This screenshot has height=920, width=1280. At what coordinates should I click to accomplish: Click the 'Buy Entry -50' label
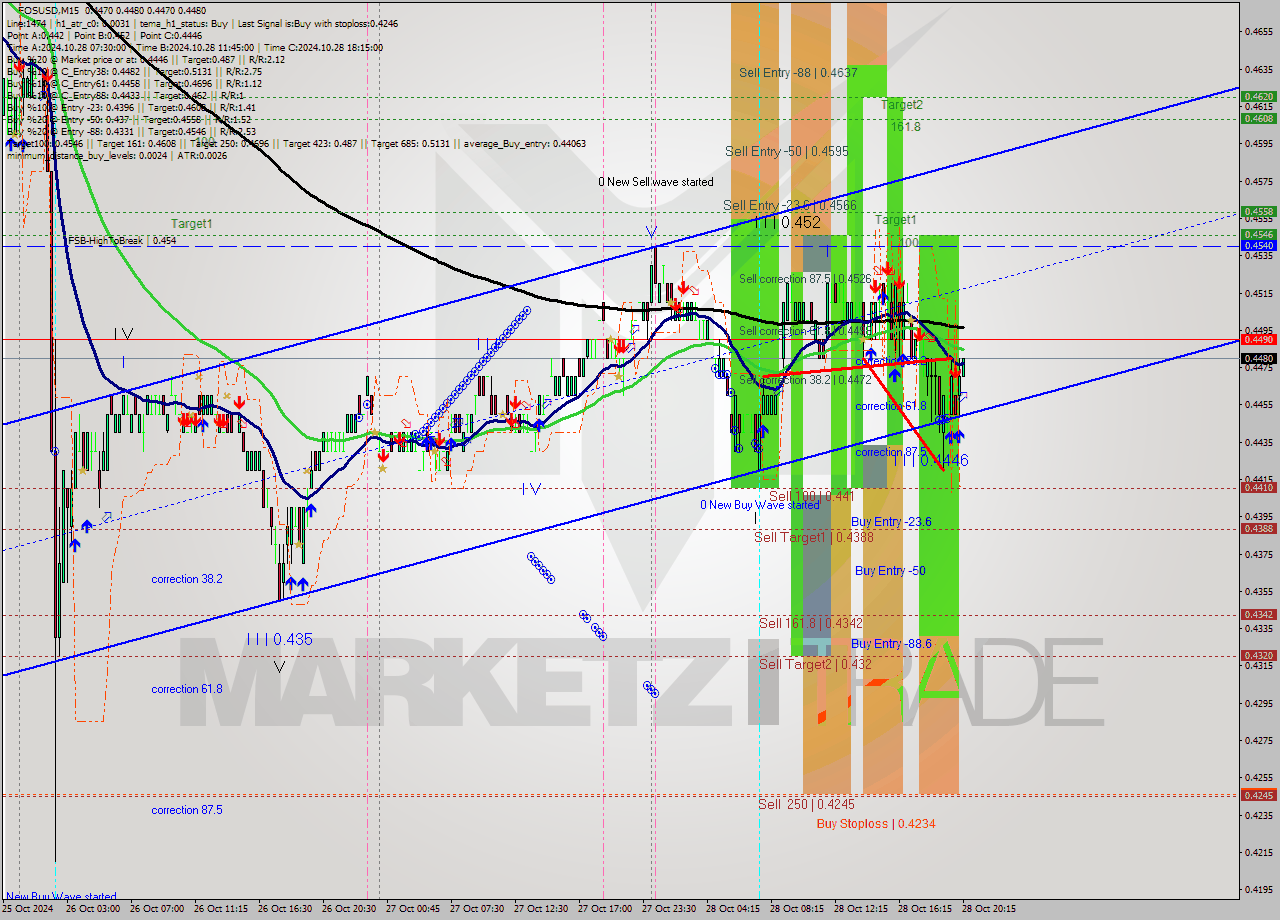tap(890, 571)
